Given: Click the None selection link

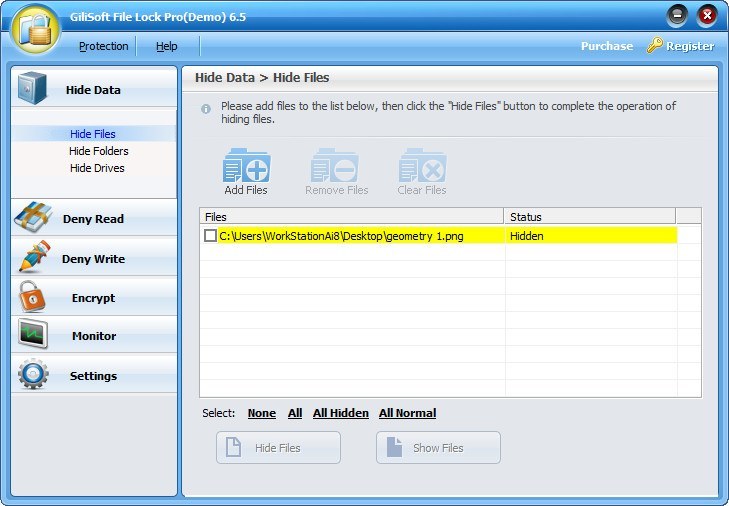Looking at the screenshot, I should pos(262,413).
